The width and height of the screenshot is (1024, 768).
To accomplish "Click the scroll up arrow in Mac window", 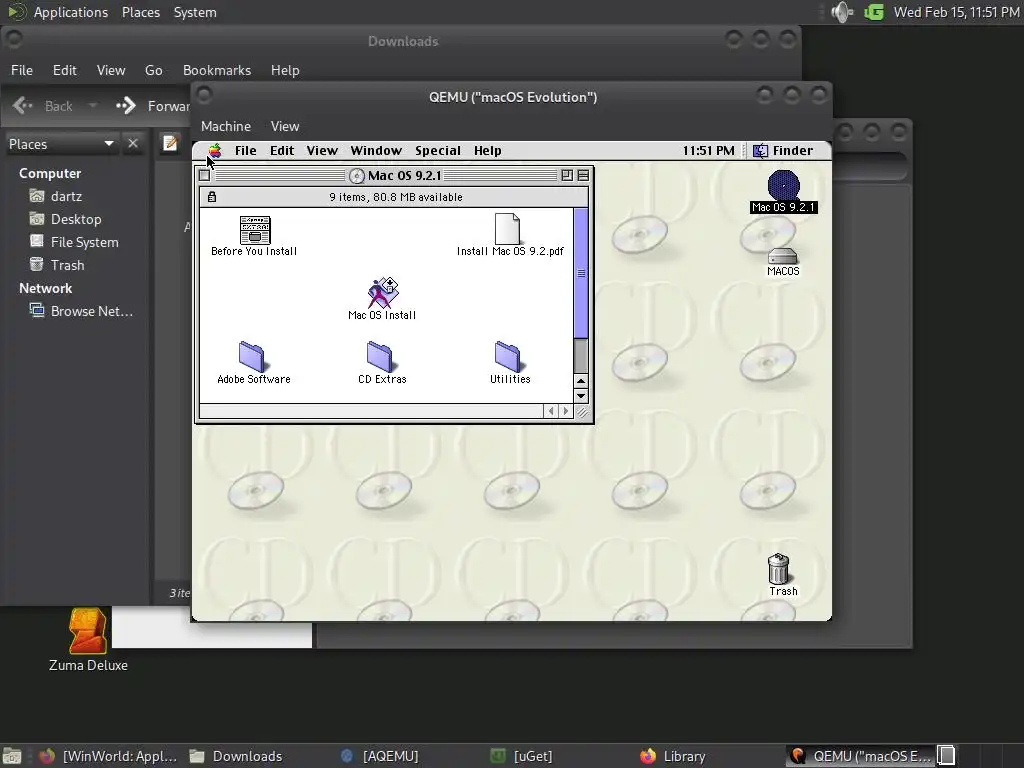I will pos(581,381).
